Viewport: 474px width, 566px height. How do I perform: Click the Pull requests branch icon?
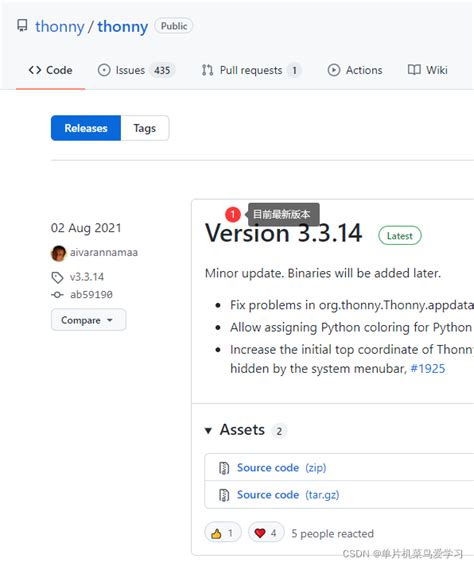pos(207,70)
